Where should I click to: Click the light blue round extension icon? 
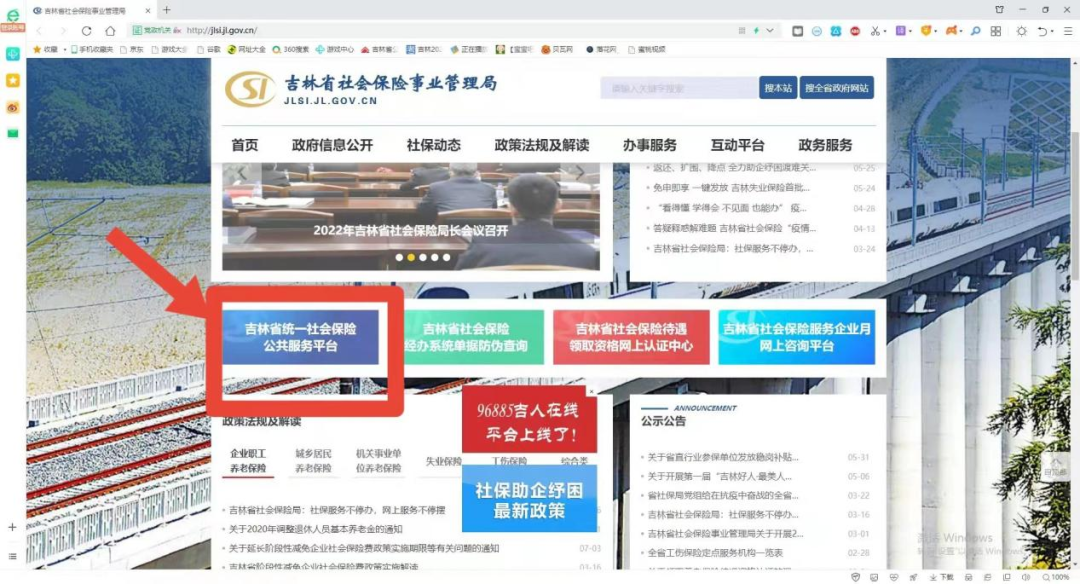(816, 31)
